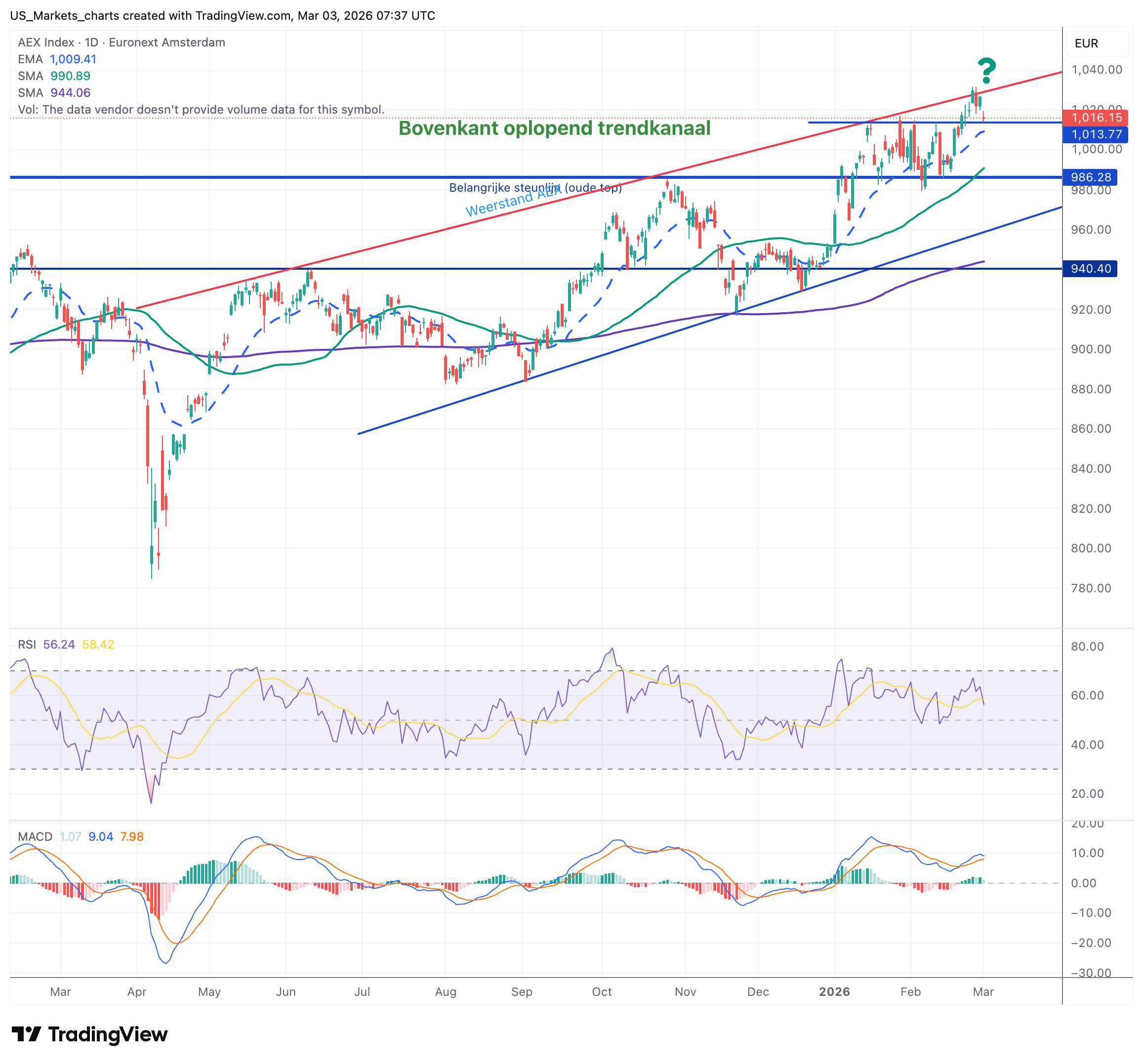Screen dimensions: 1143x1064
Task: Click the green question mark annotation
Action: coord(986,71)
